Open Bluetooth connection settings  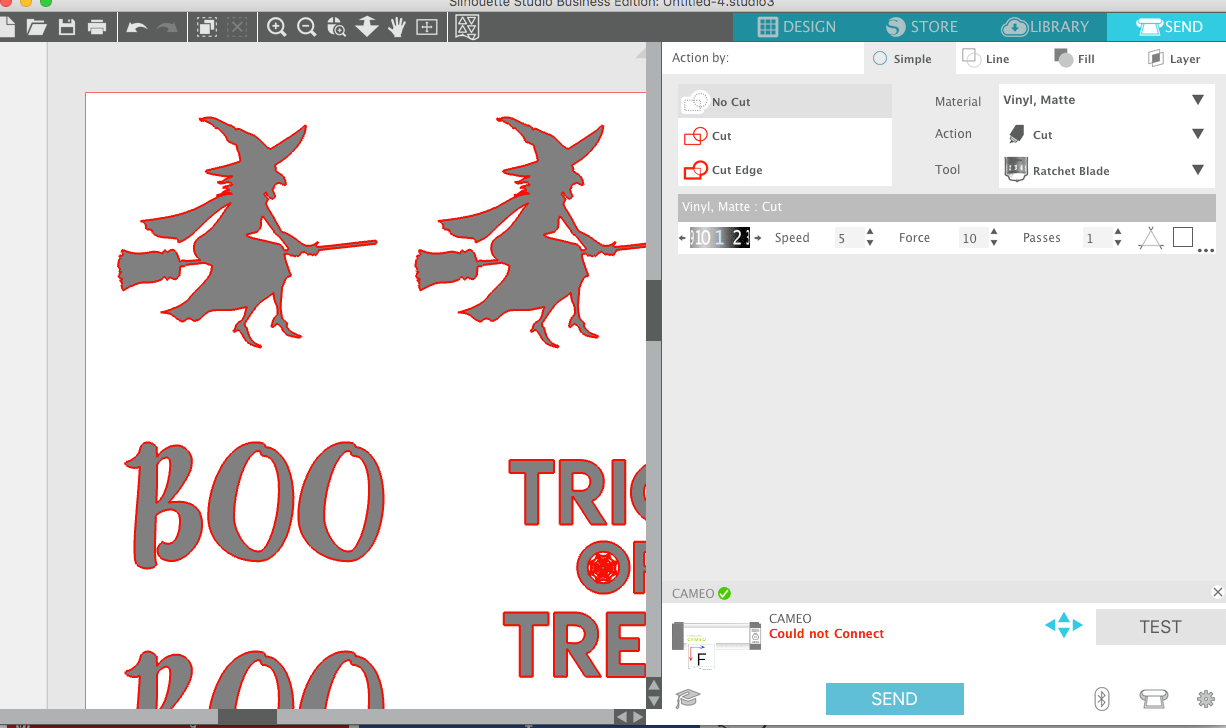pyautogui.click(x=1102, y=698)
